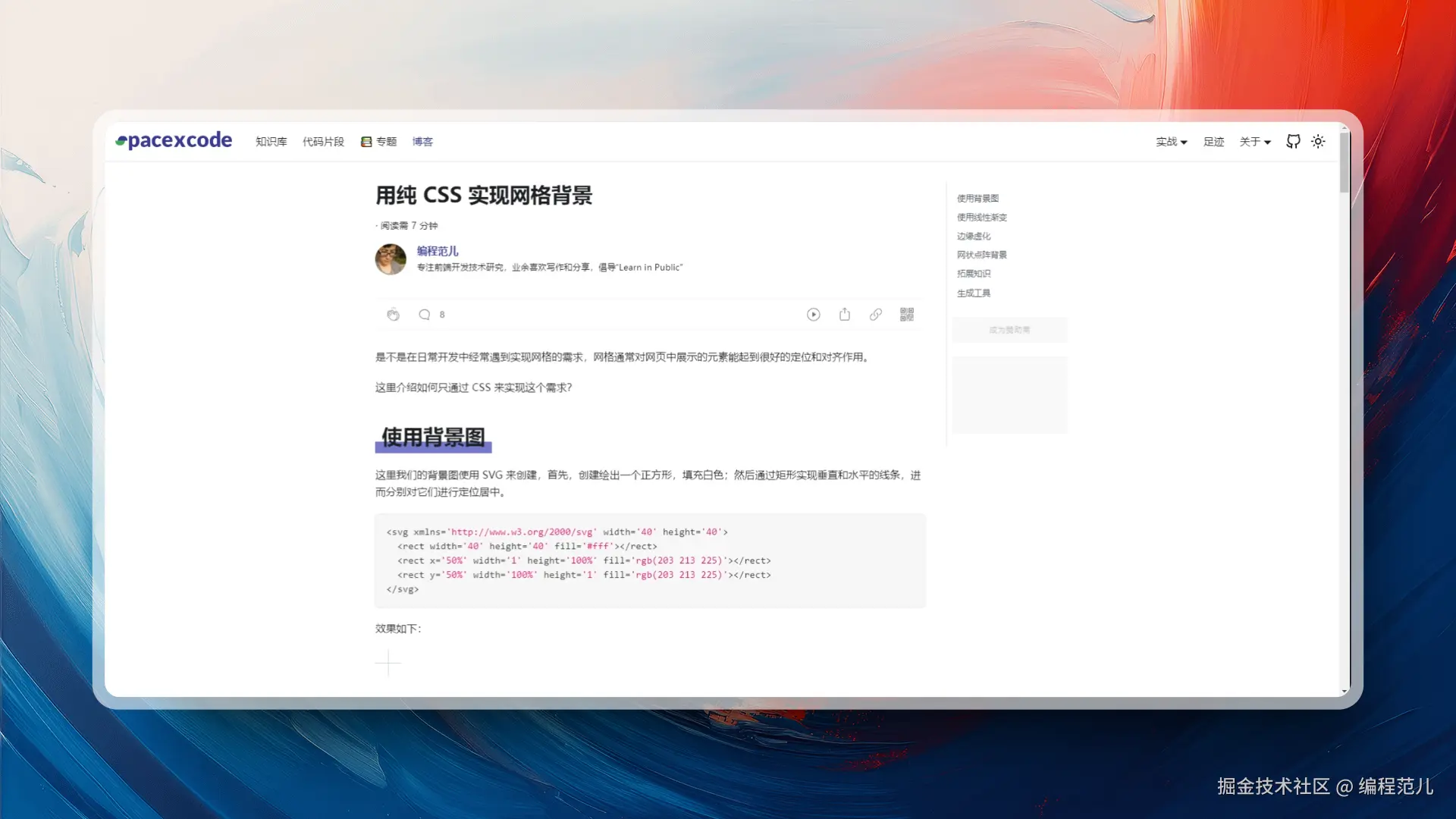Click the play audio icon on the article toolbar
1456x819 pixels.
pos(814,314)
